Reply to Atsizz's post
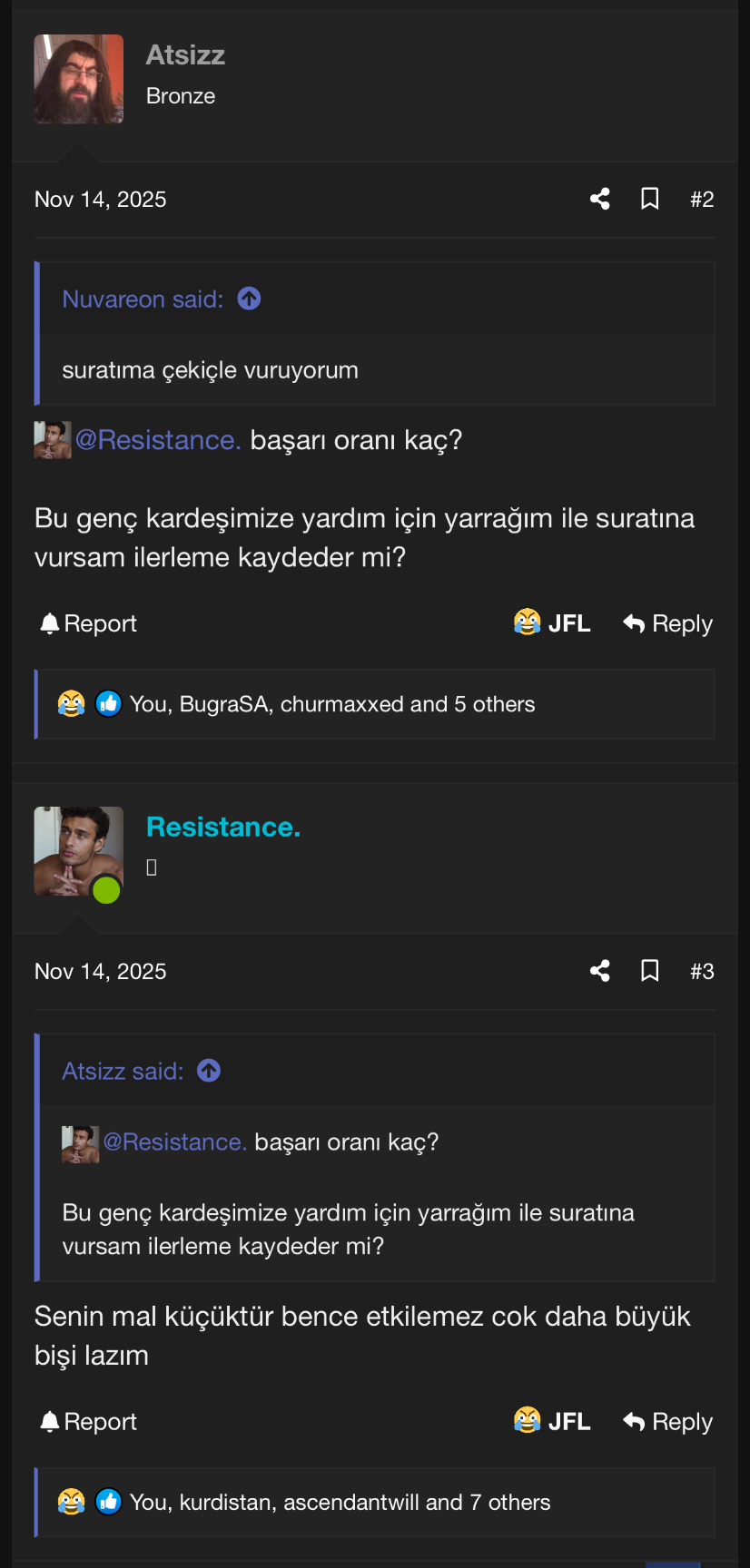This screenshot has width=750, height=1568. 667,623
